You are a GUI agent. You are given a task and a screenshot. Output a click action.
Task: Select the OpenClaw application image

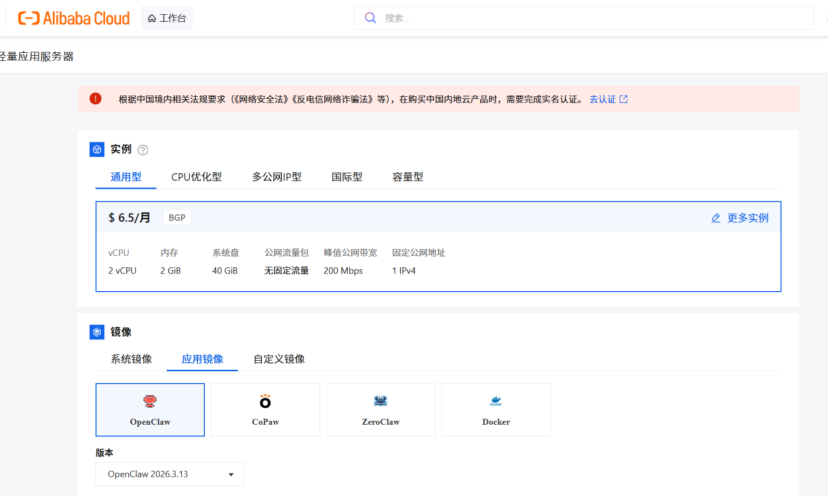[x=150, y=409]
